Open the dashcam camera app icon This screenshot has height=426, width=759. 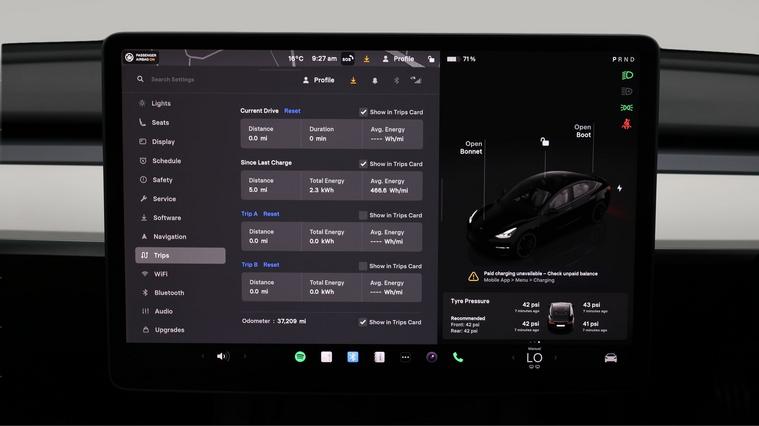432,357
